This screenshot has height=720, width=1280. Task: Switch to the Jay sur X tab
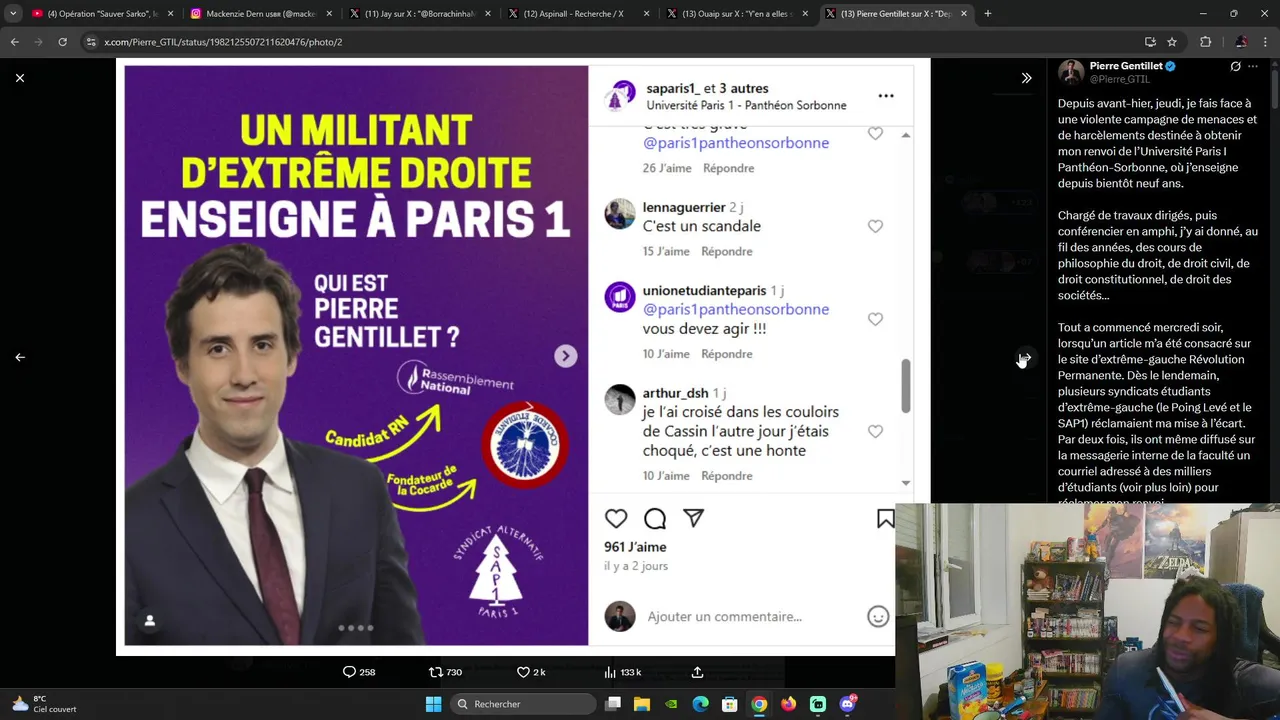pos(419,14)
